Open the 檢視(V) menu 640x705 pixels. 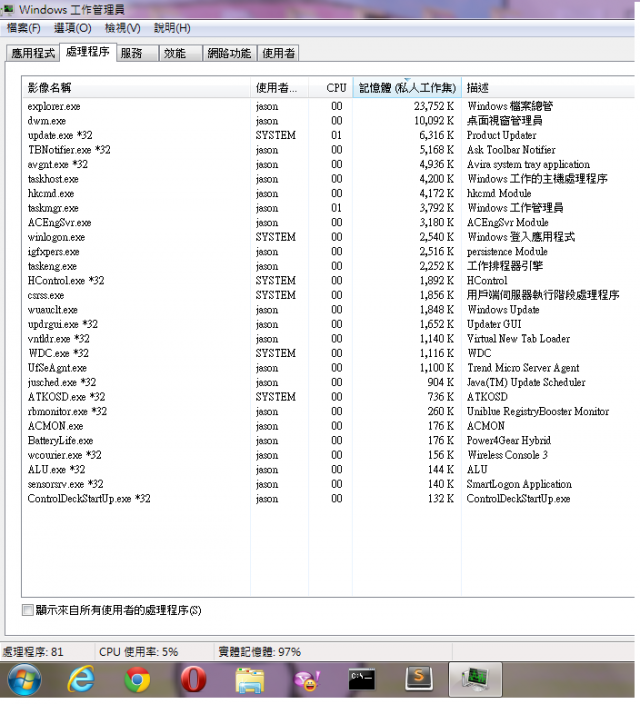[122, 28]
